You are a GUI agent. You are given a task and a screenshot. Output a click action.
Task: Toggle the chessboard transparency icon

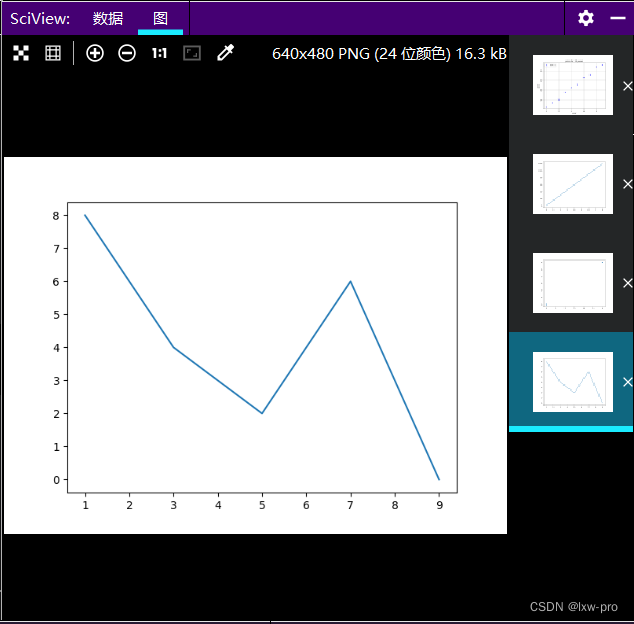[21, 53]
